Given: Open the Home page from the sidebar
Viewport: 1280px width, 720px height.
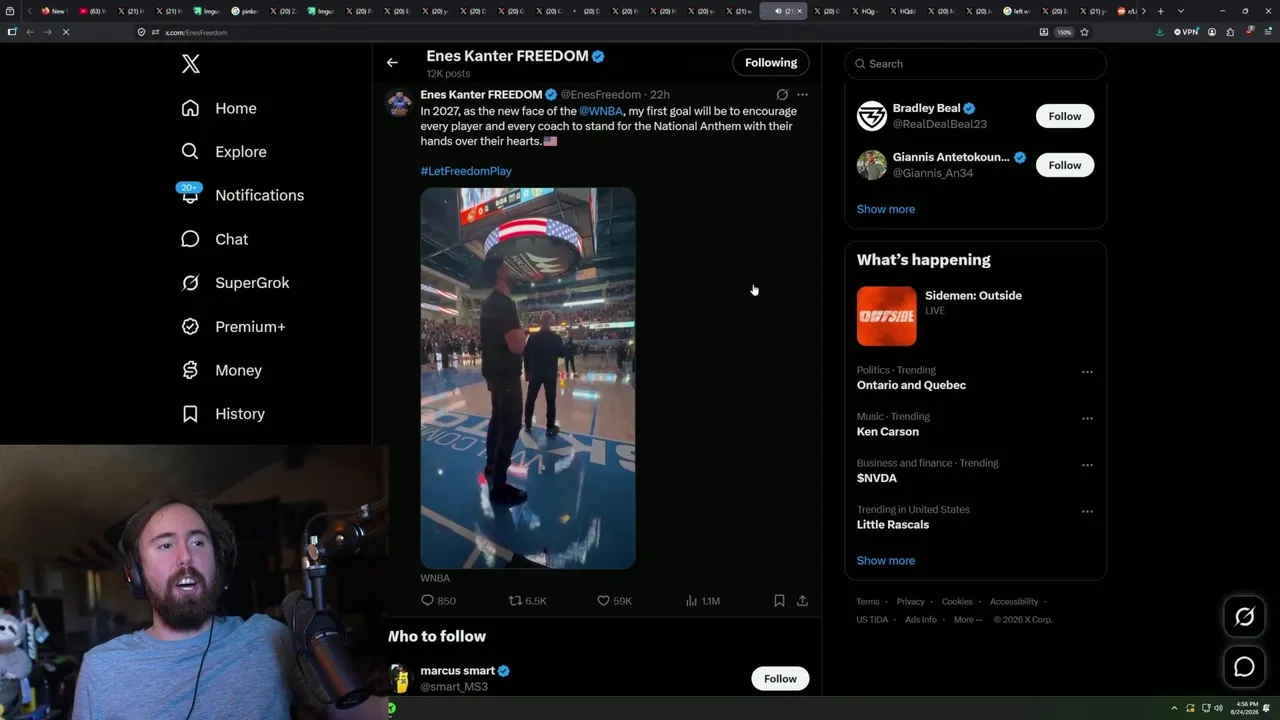Looking at the screenshot, I should pos(219,108).
